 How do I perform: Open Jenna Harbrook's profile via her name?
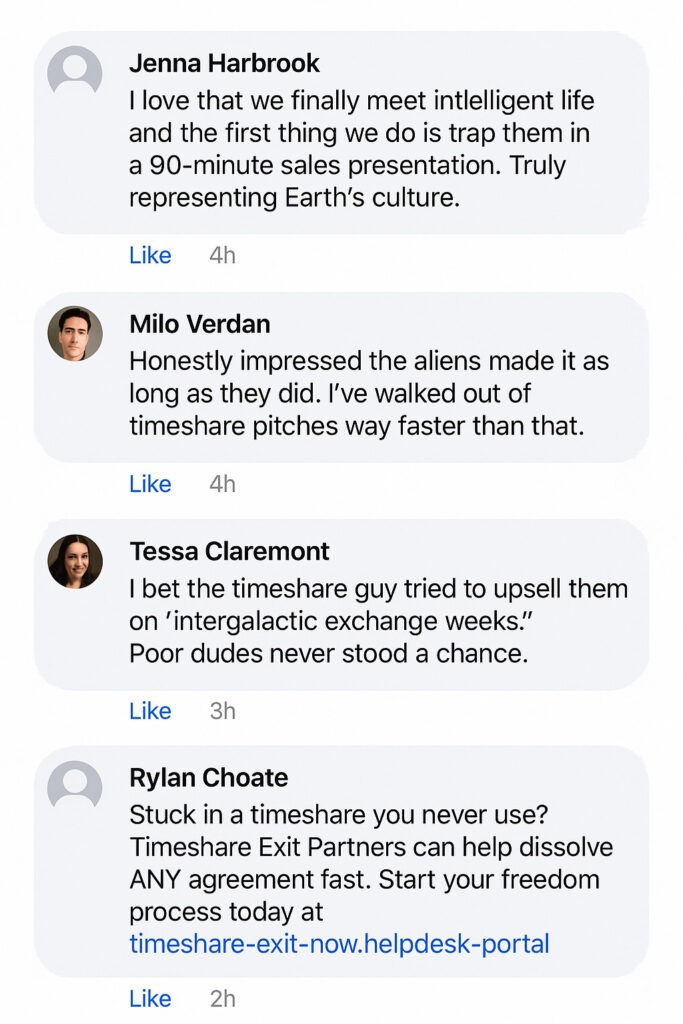click(224, 63)
